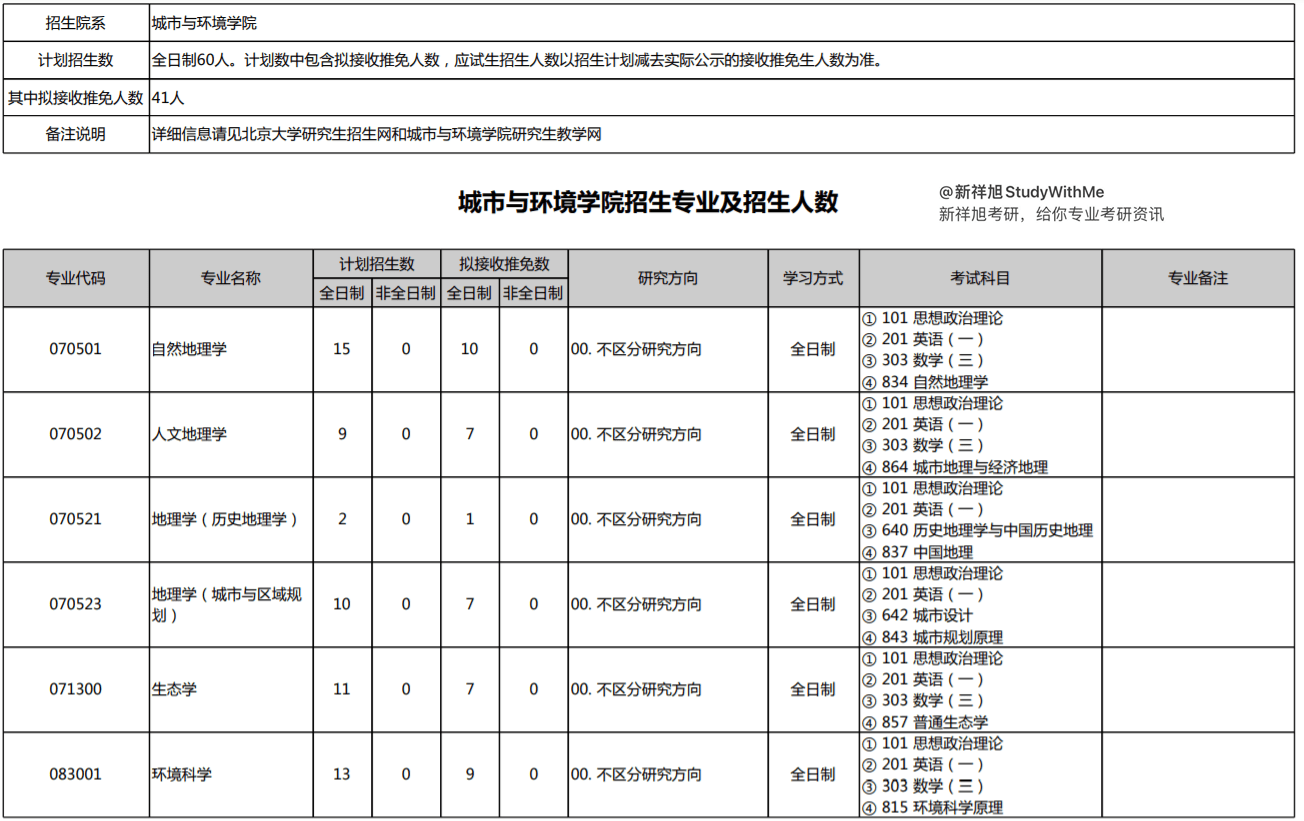Image resolution: width=1304 pixels, height=821 pixels.
Task: Click the 人文地理学 major name cell
Action: tap(190, 434)
